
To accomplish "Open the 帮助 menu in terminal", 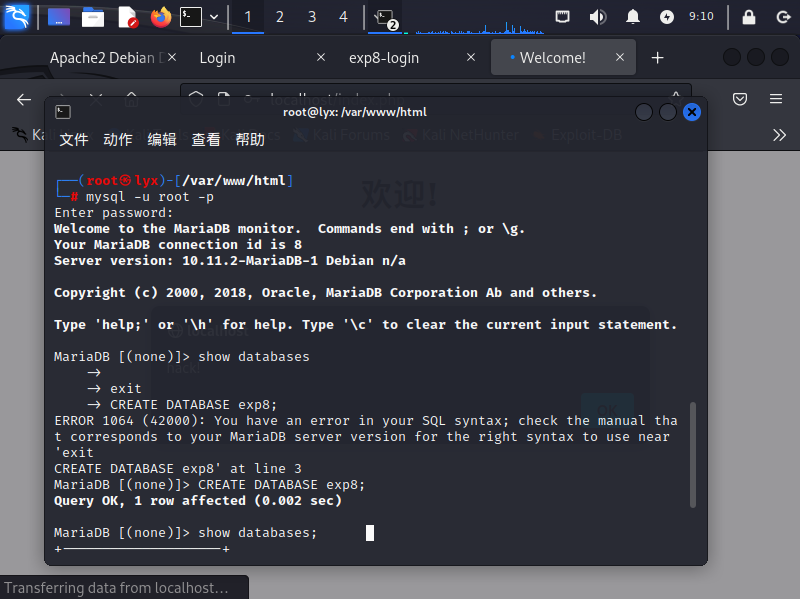I will tap(250, 139).
